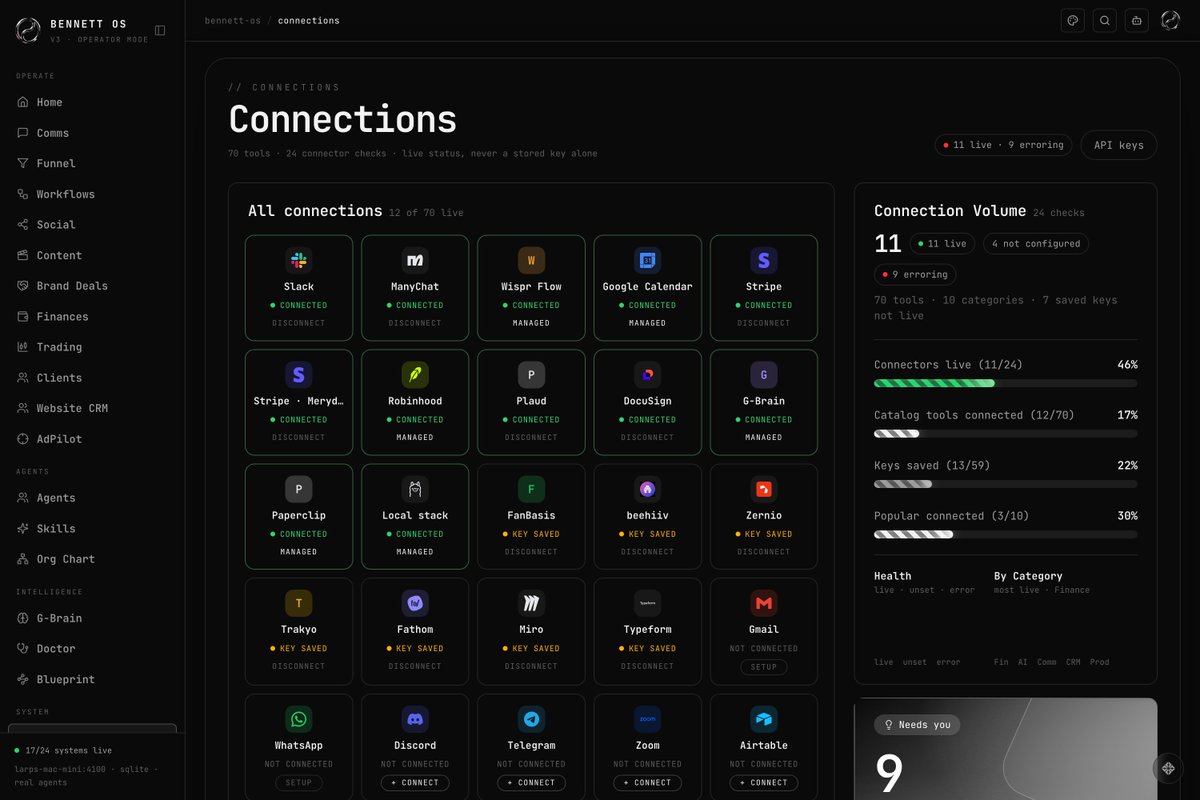Click the Miro app icon
The width and height of the screenshot is (1200, 800).
(x=531, y=603)
